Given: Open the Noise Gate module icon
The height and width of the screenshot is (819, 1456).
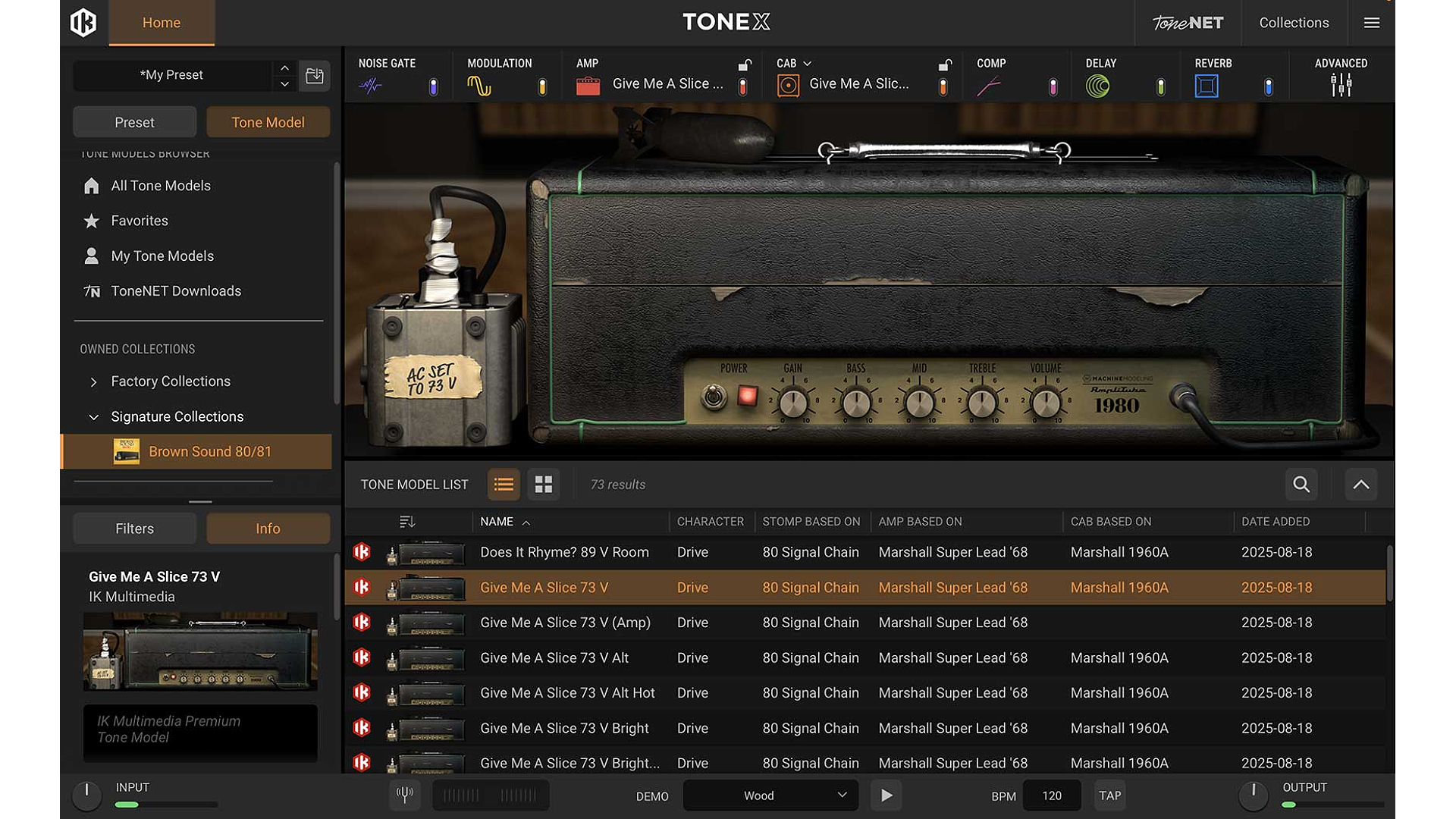Looking at the screenshot, I should pos(370,86).
